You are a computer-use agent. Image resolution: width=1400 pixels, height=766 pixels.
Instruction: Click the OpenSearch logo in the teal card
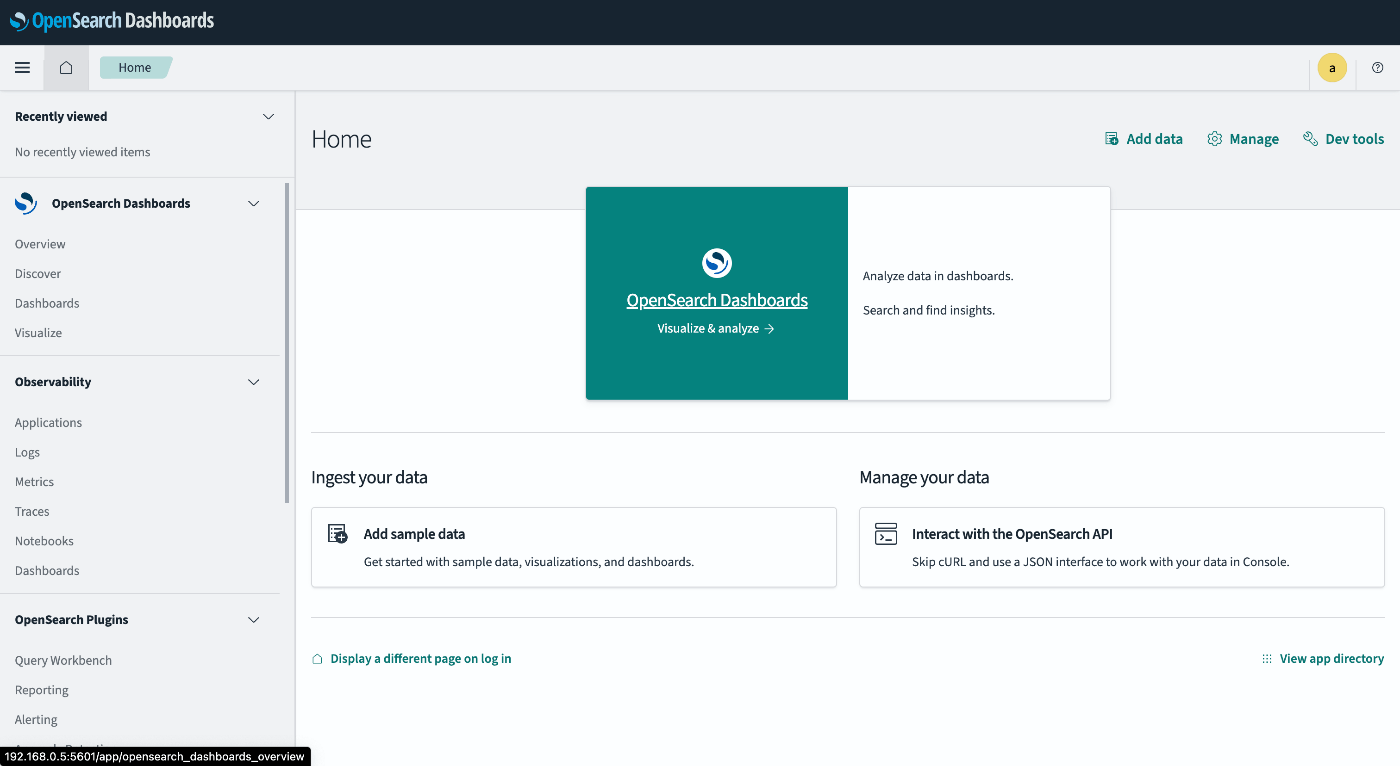(717, 263)
